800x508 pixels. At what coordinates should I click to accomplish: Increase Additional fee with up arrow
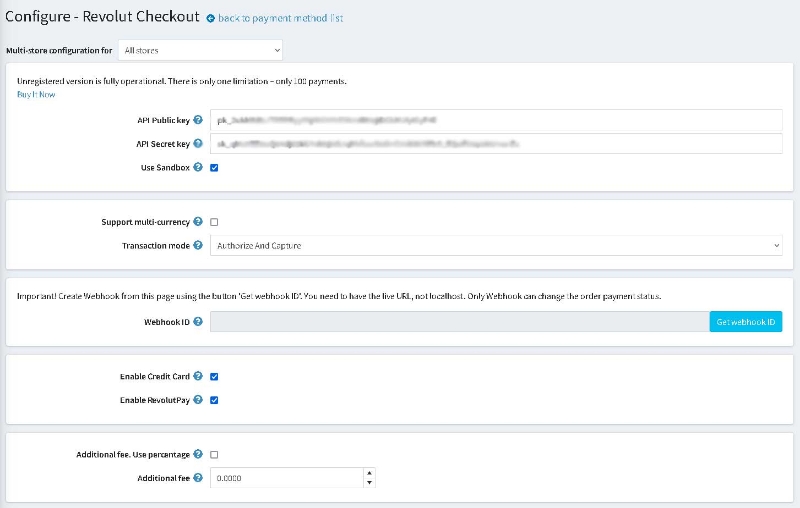coord(369,473)
